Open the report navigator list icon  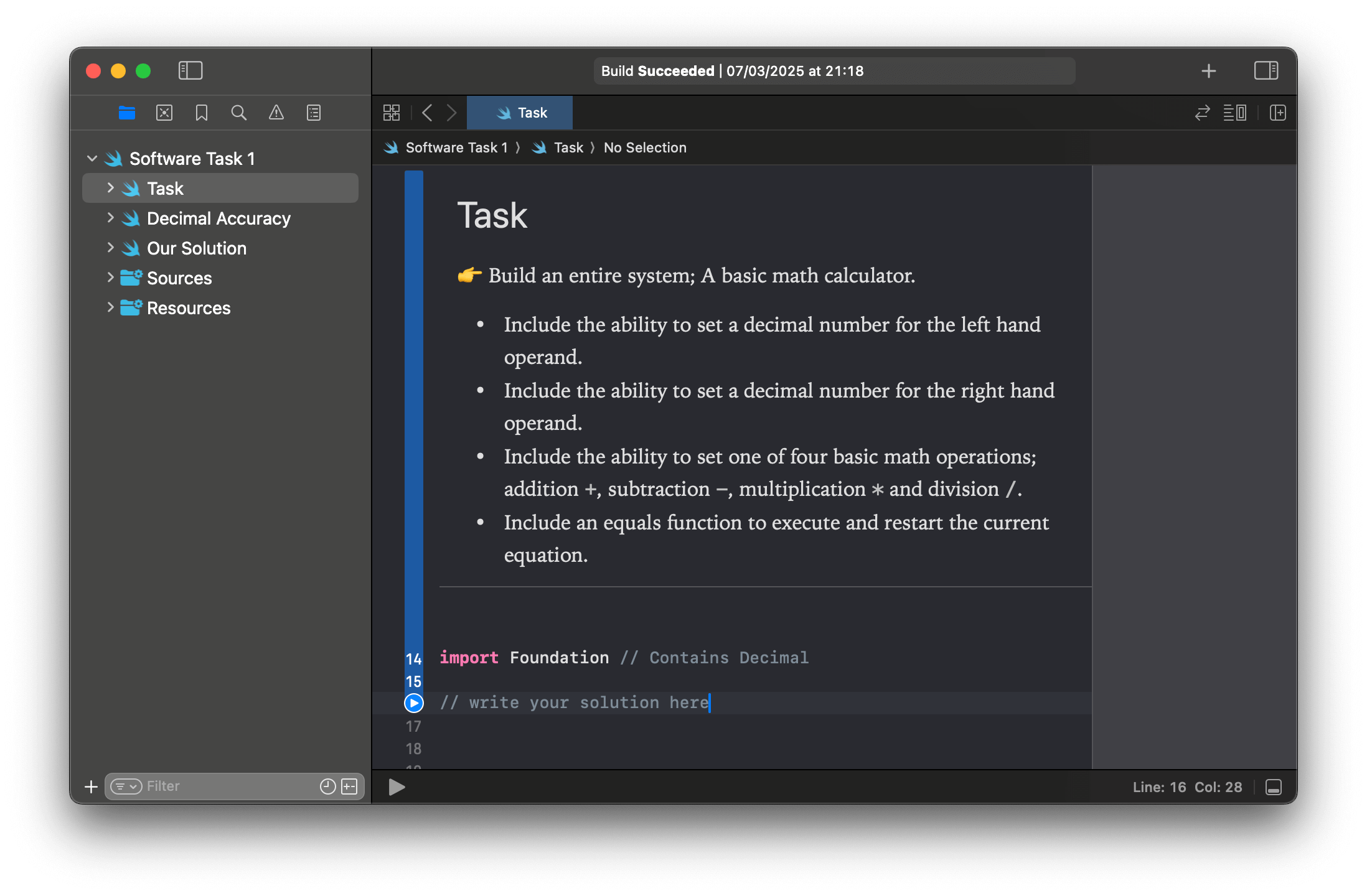click(313, 113)
